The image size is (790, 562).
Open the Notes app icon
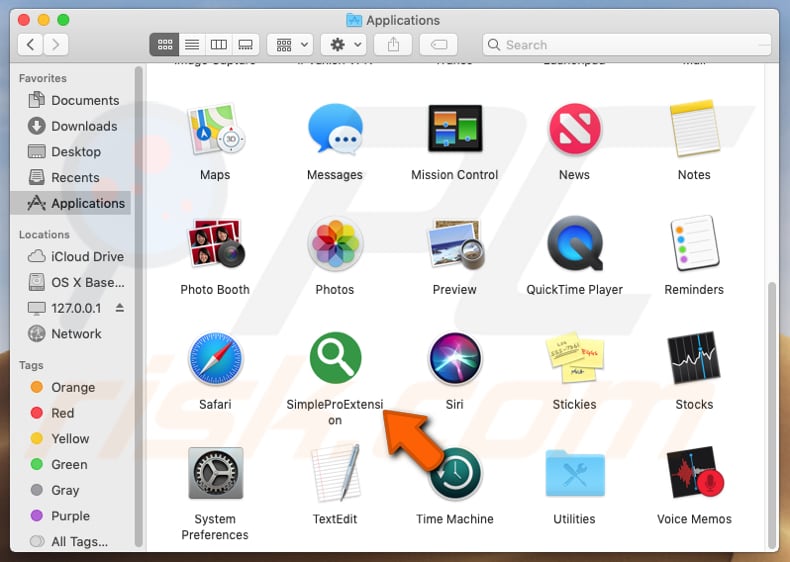(694, 129)
